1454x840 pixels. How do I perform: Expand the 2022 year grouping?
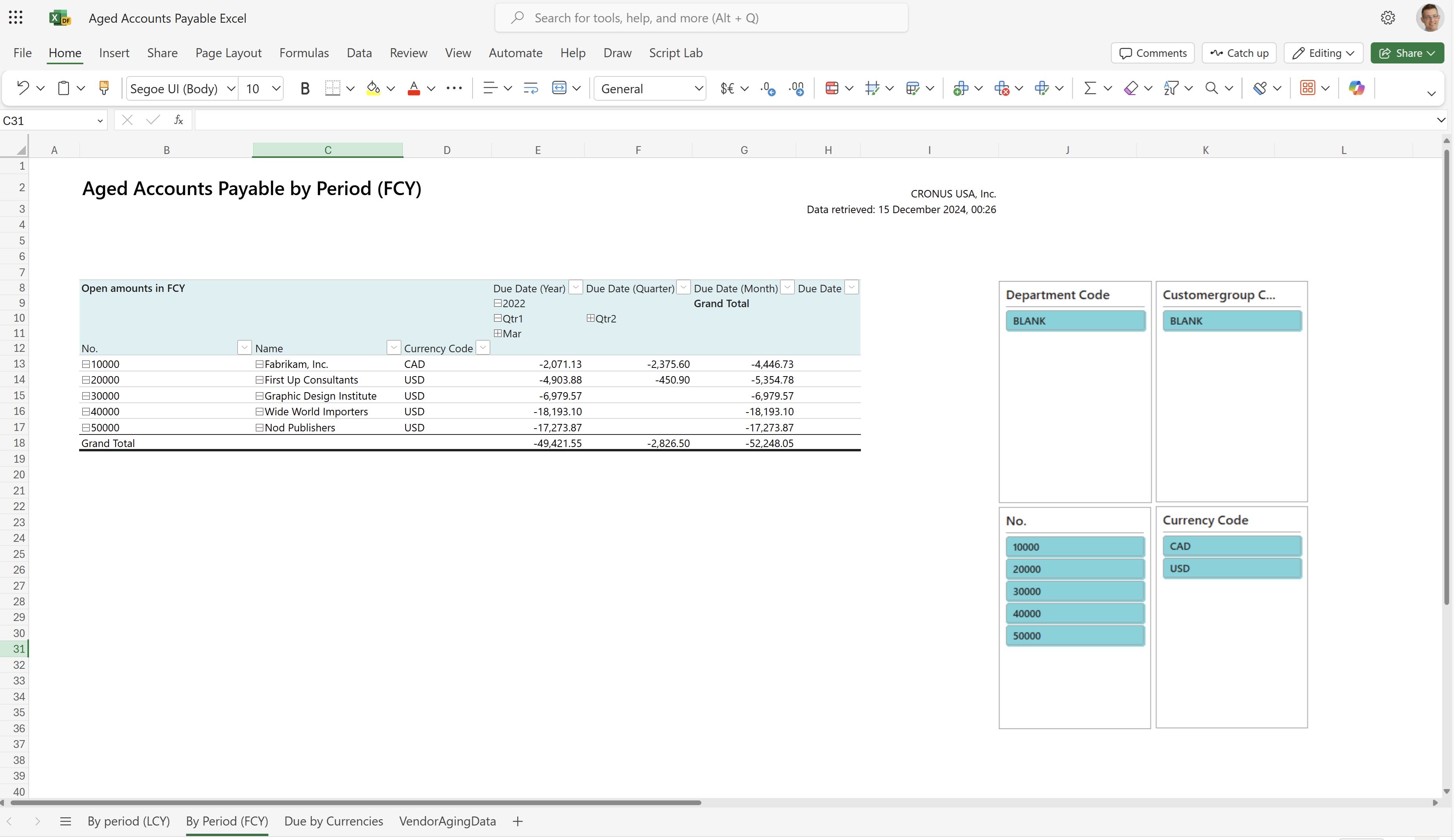pos(497,303)
